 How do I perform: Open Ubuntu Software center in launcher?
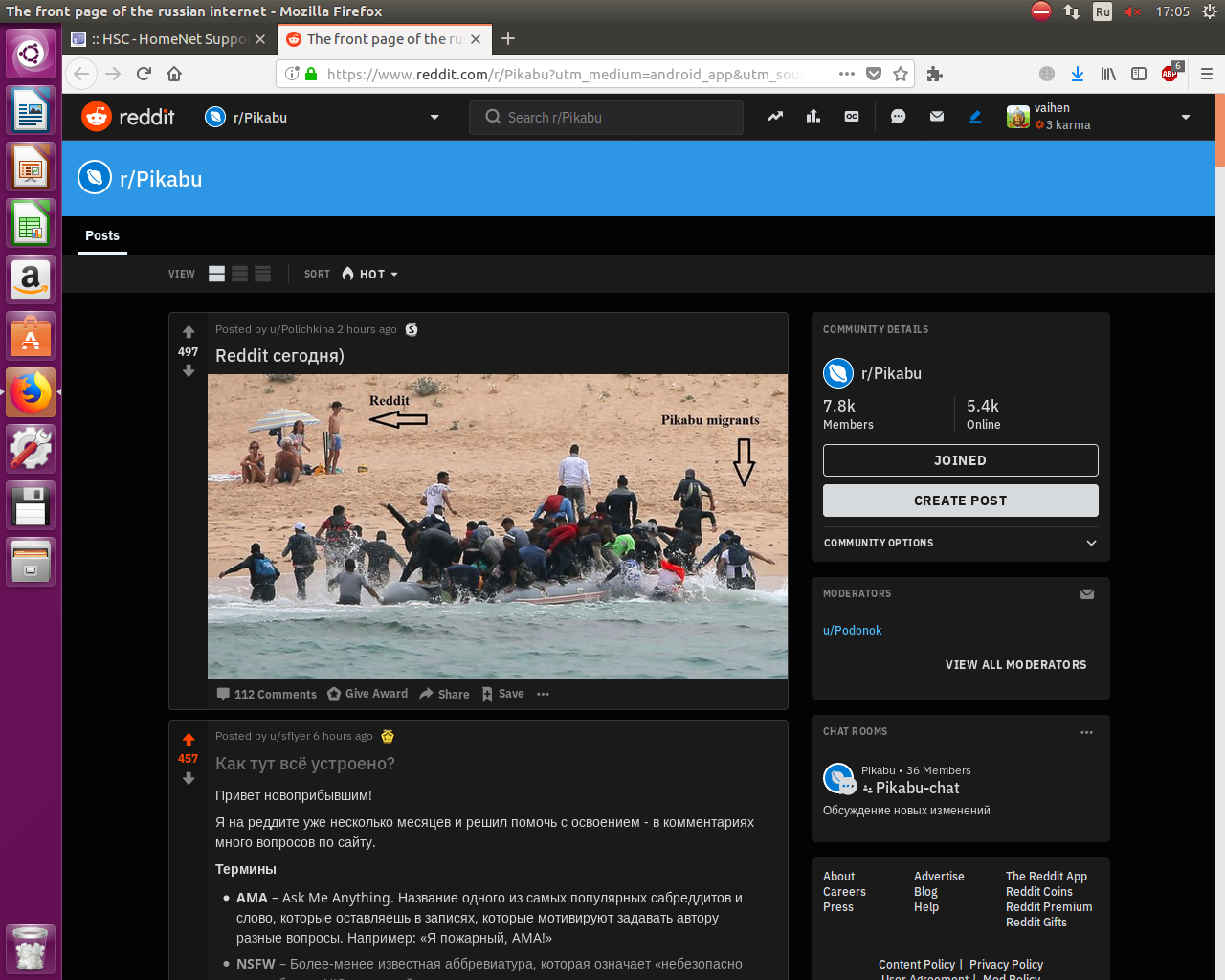tap(31, 335)
